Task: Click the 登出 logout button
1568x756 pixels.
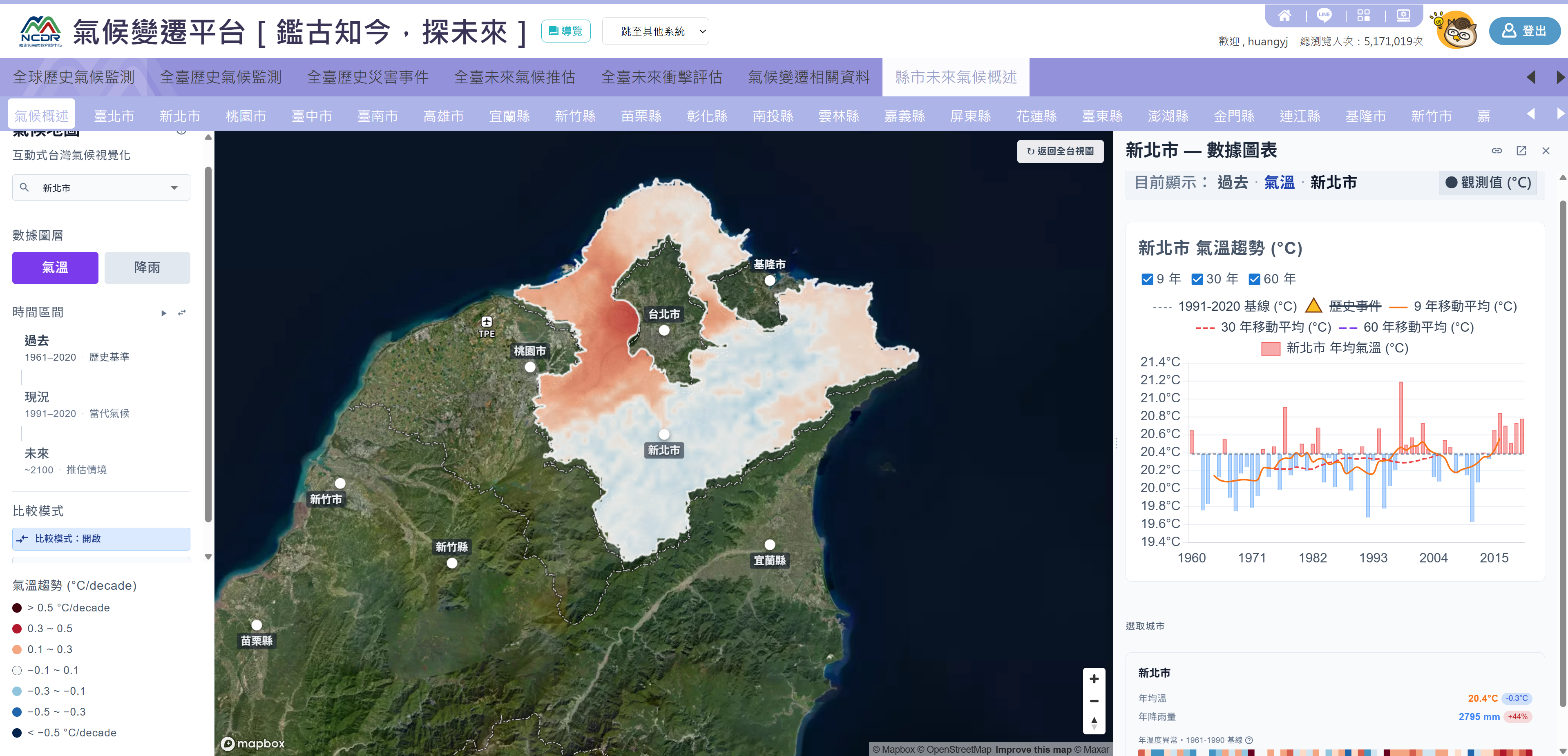Action: tap(1524, 31)
